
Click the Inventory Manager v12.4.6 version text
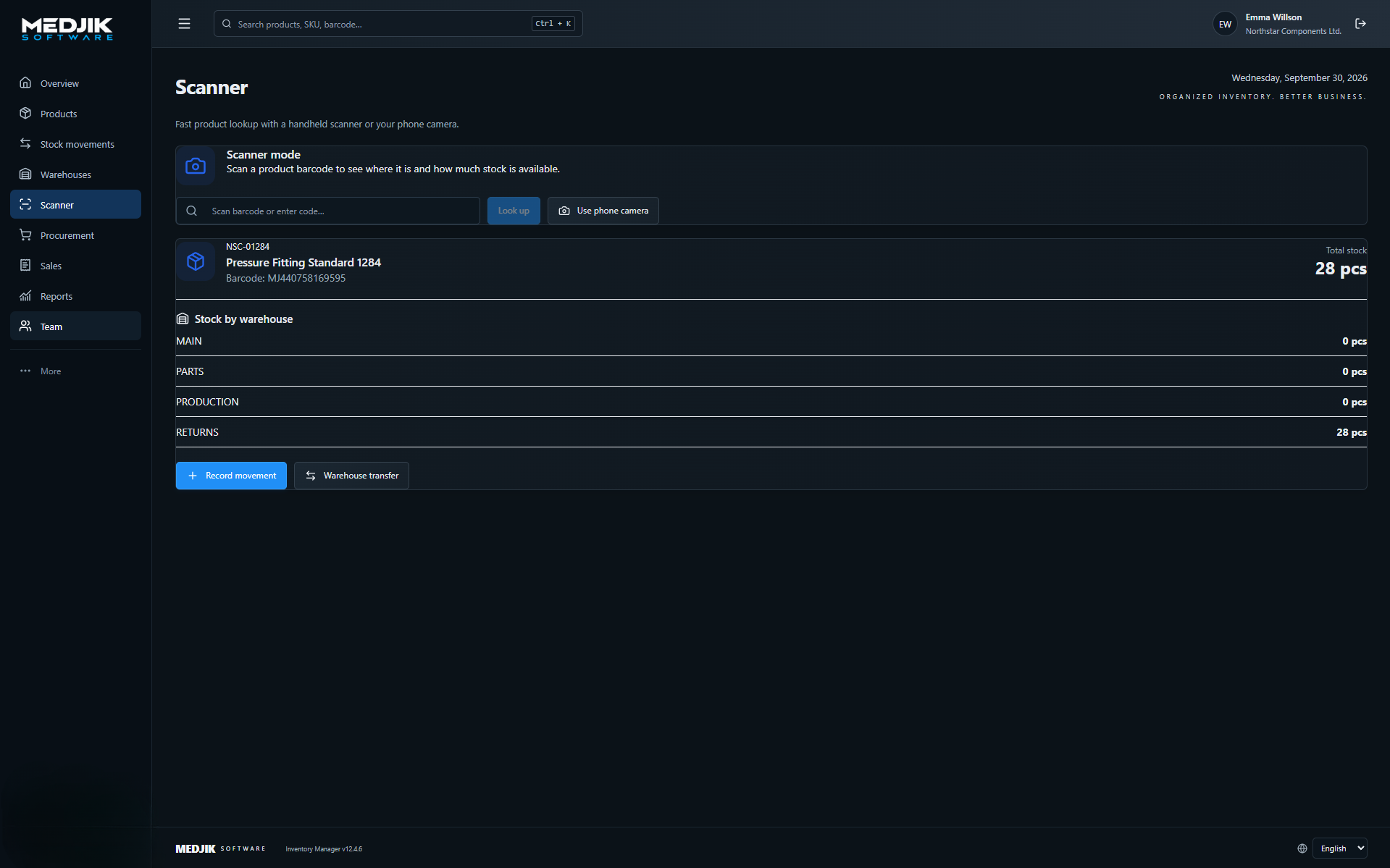click(x=324, y=849)
